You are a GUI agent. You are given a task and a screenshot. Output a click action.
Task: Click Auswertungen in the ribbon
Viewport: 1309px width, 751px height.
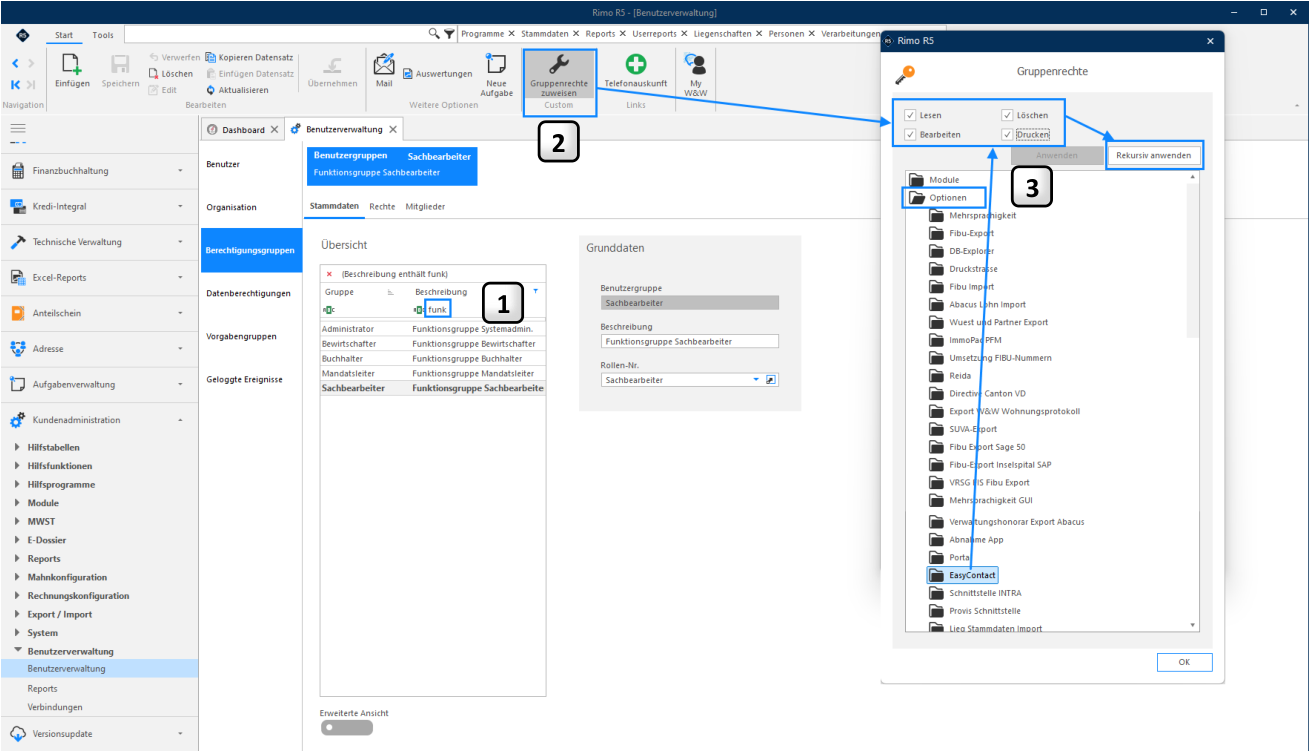[437, 74]
